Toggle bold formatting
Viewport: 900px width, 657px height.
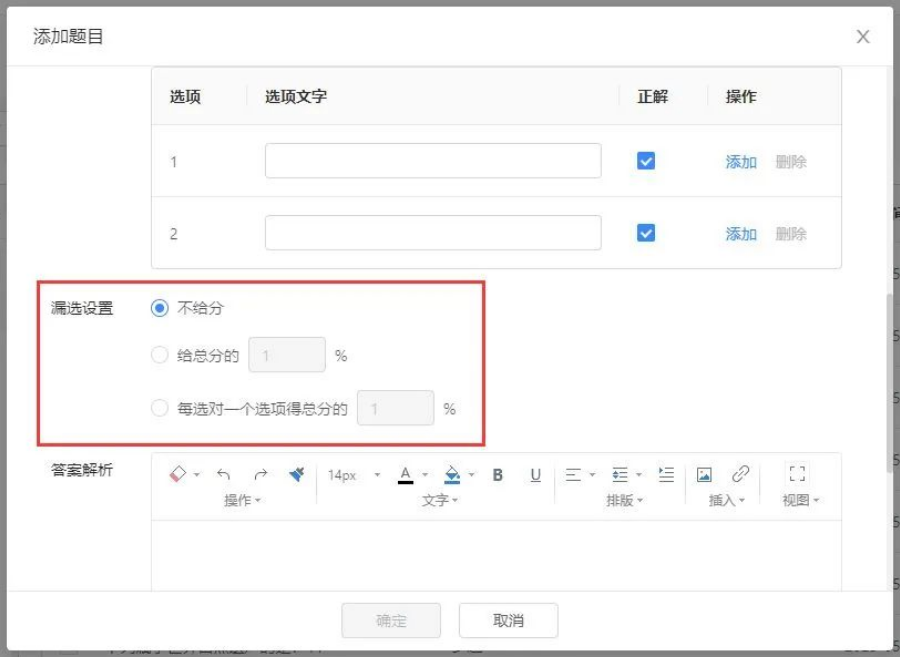click(498, 475)
